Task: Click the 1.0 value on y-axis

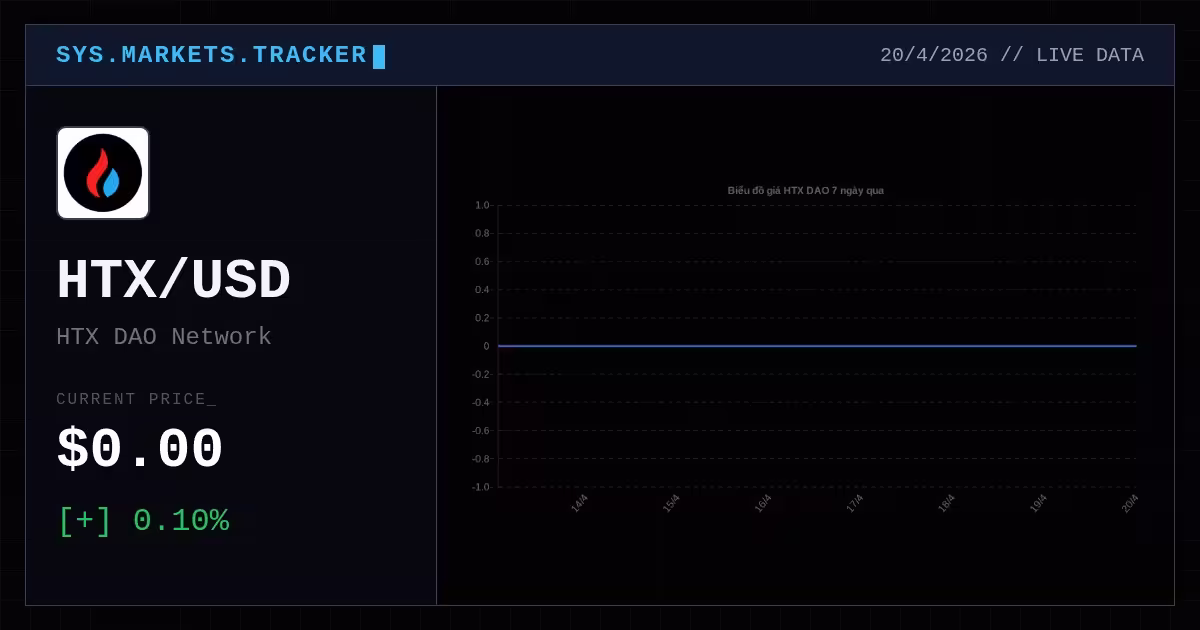Action: 482,205
